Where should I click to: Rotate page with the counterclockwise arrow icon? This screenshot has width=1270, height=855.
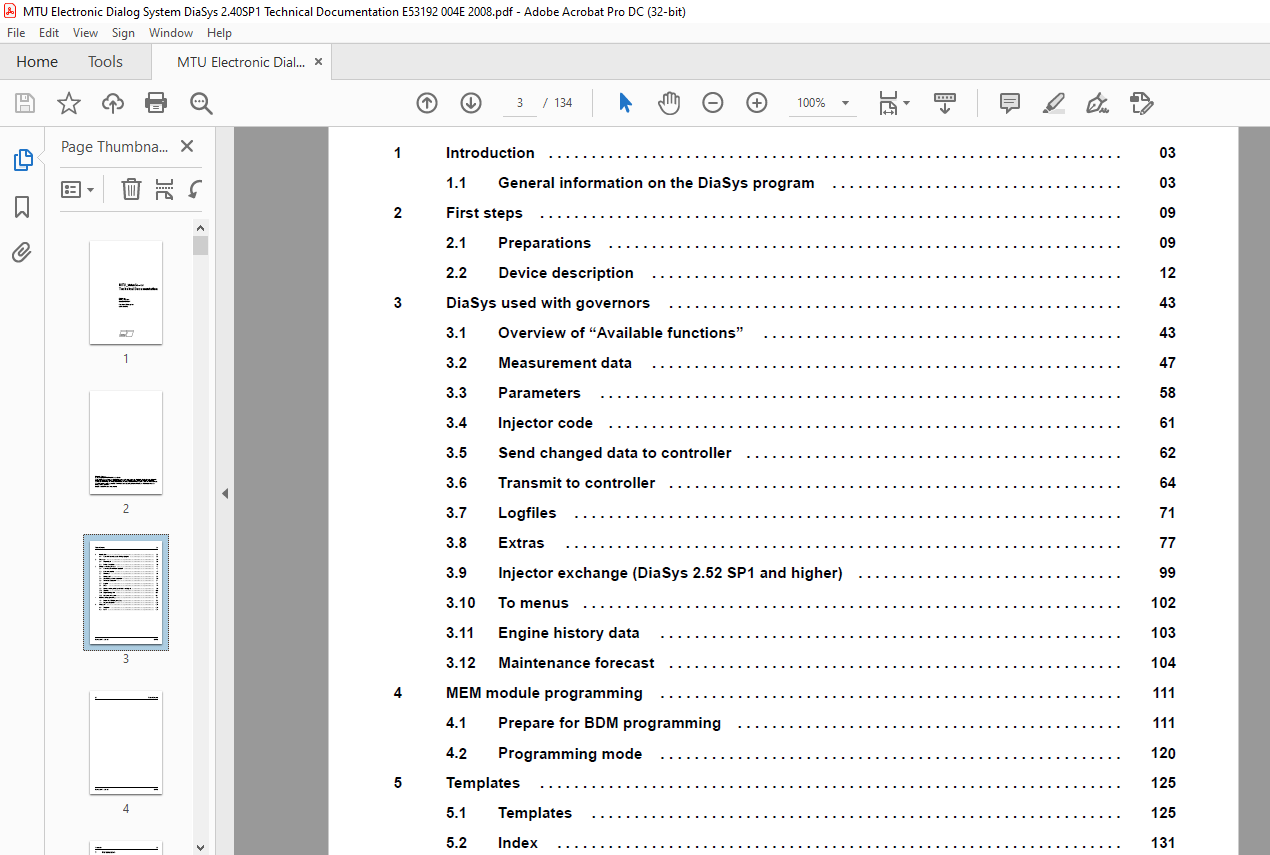click(x=196, y=189)
